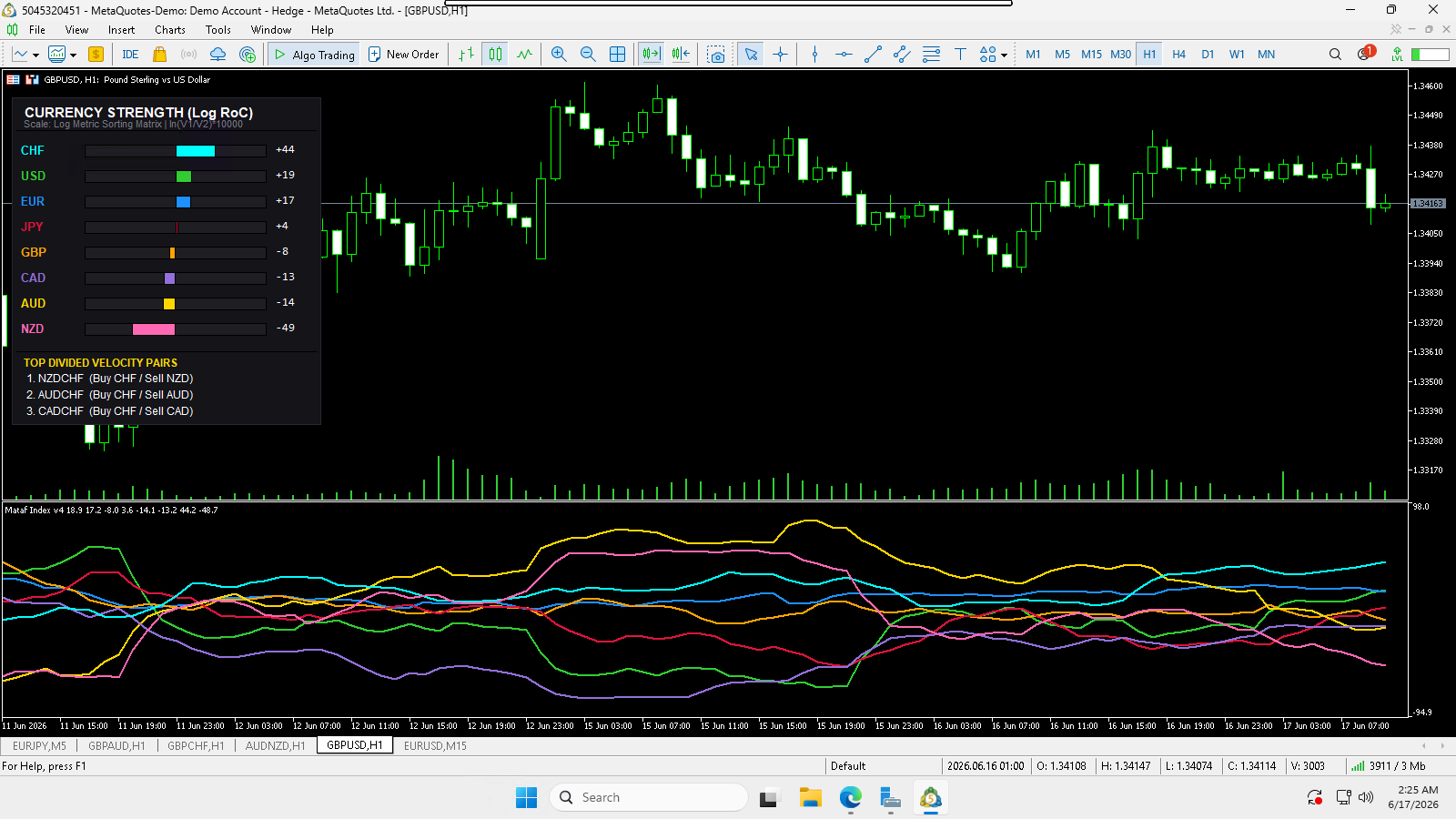Image resolution: width=1456 pixels, height=819 pixels.
Task: Expand the new chart dropdown arrow
Action: (x=35, y=55)
